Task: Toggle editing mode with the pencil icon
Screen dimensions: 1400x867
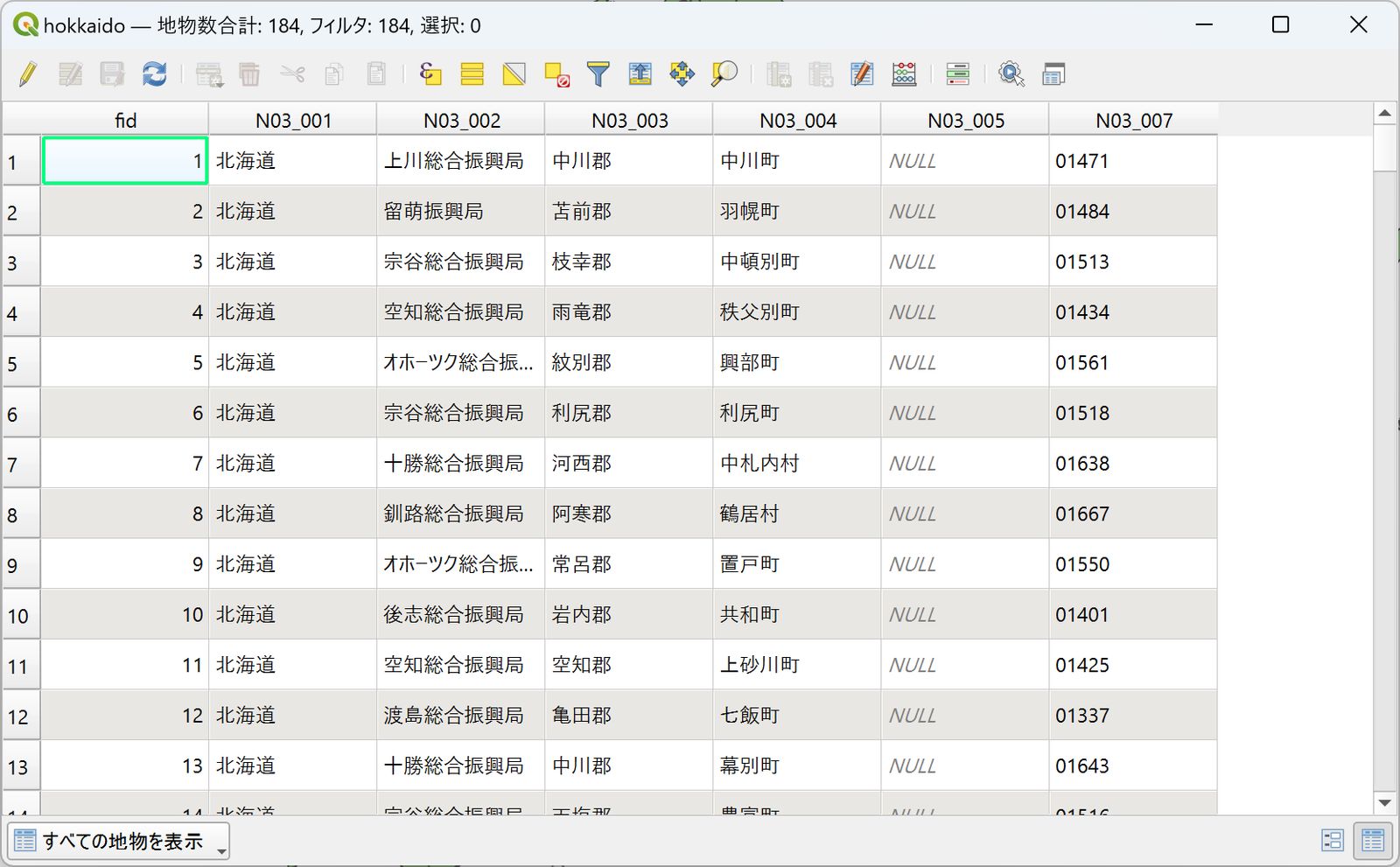Action: [x=28, y=74]
